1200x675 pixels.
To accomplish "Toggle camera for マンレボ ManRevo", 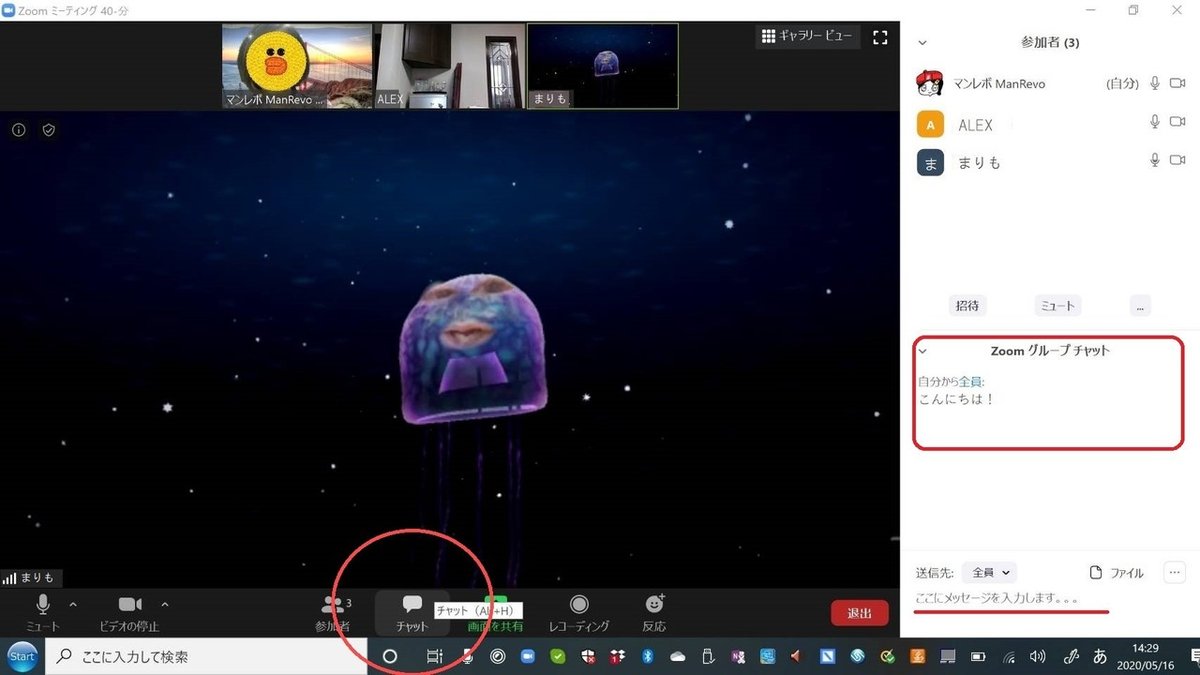I will (x=1177, y=84).
